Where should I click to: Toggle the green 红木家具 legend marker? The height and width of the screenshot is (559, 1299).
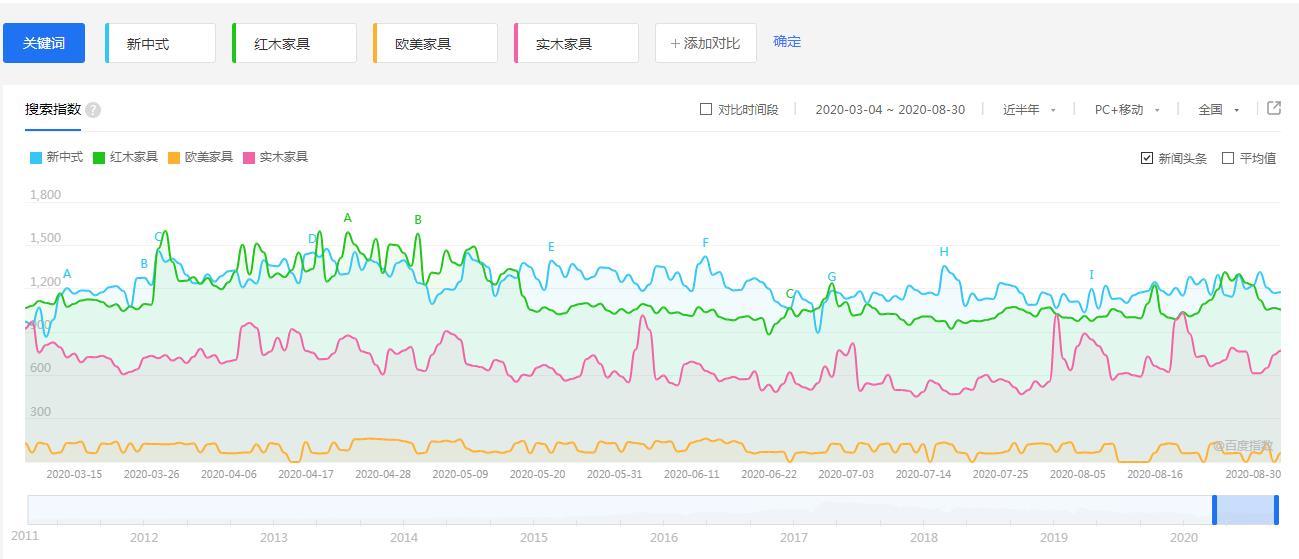point(99,158)
